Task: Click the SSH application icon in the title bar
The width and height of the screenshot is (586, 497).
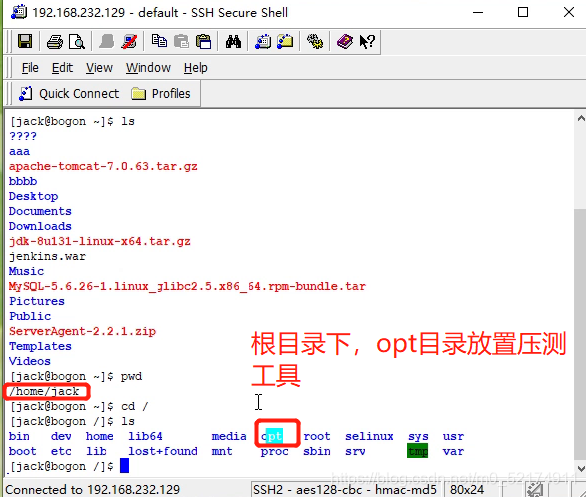Action: (19, 12)
